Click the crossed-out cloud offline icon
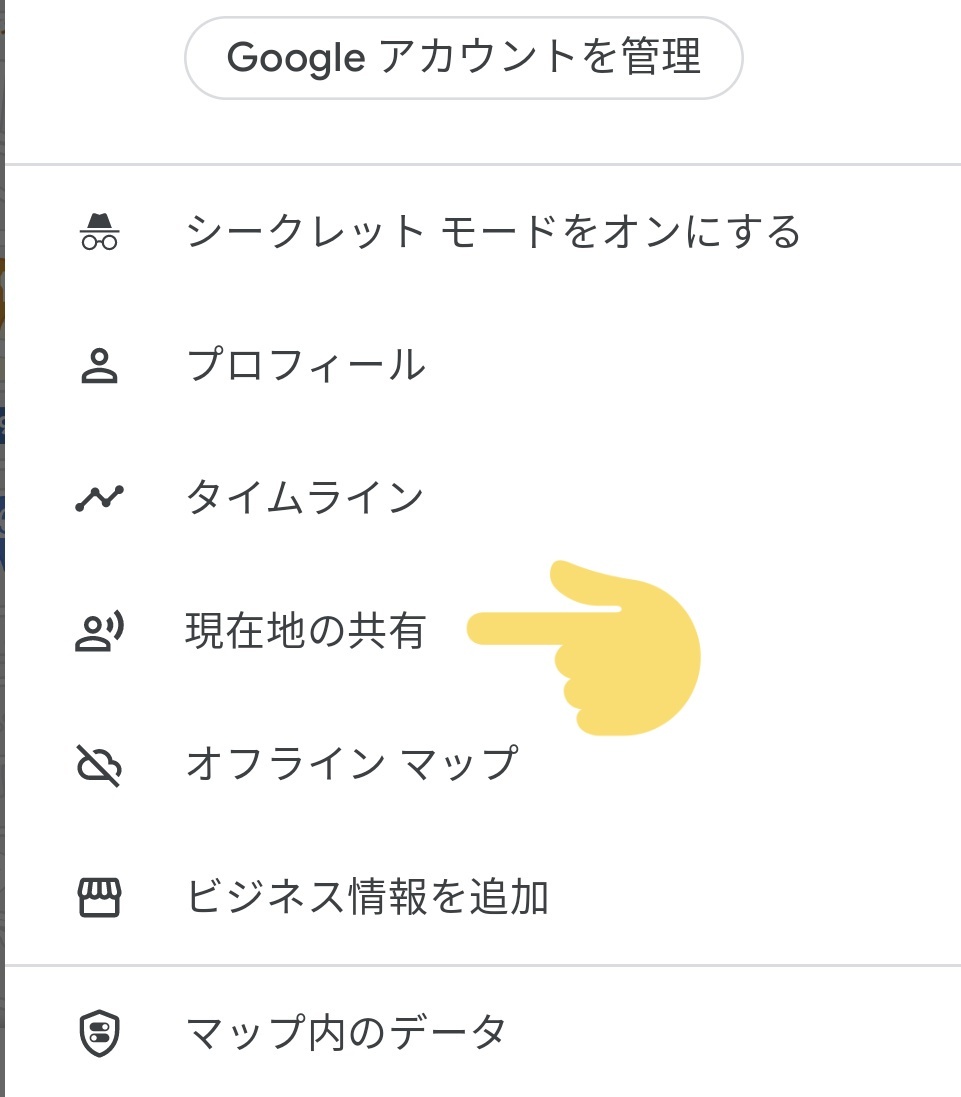 (x=99, y=765)
